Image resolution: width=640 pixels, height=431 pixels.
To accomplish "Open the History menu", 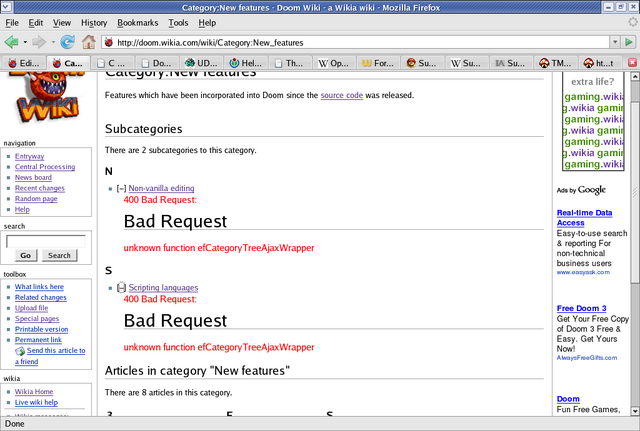I will 94,23.
